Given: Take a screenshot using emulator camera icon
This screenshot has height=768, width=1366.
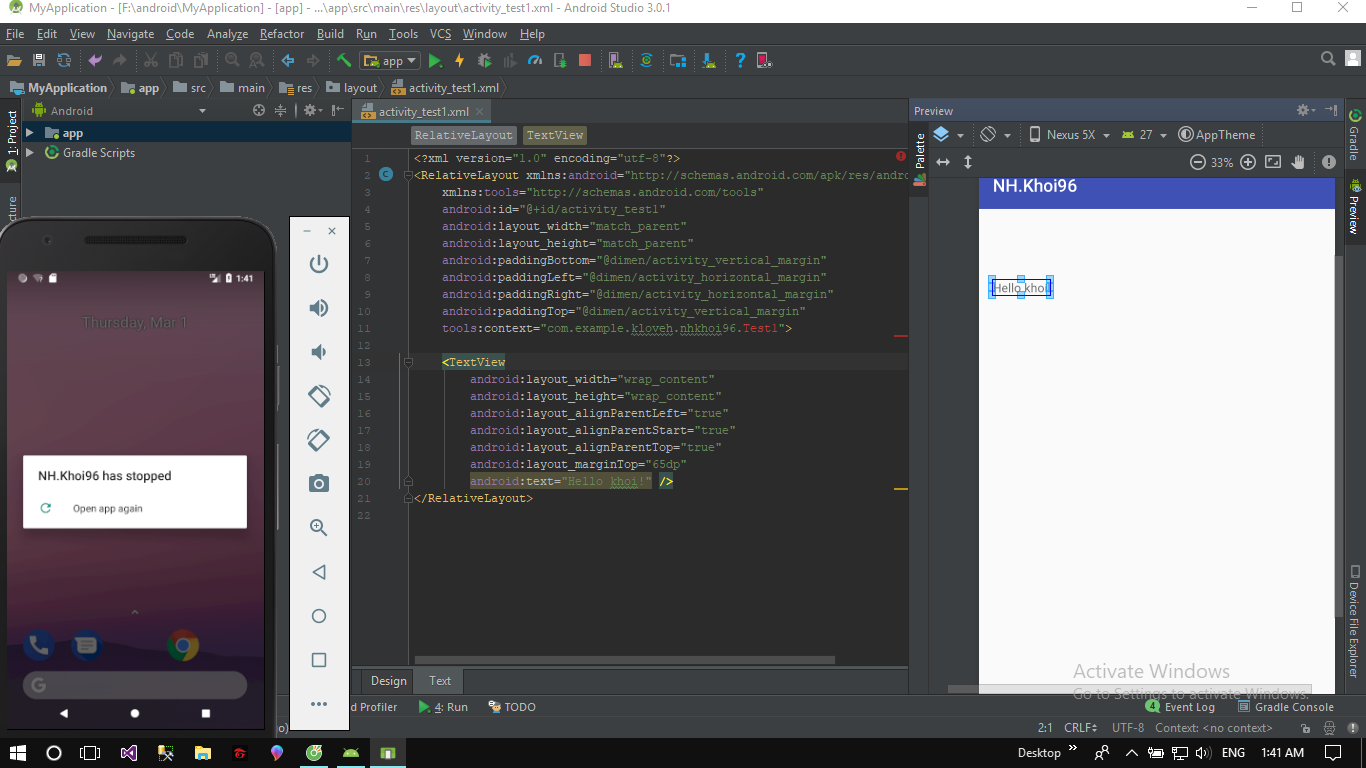Looking at the screenshot, I should click(x=319, y=484).
